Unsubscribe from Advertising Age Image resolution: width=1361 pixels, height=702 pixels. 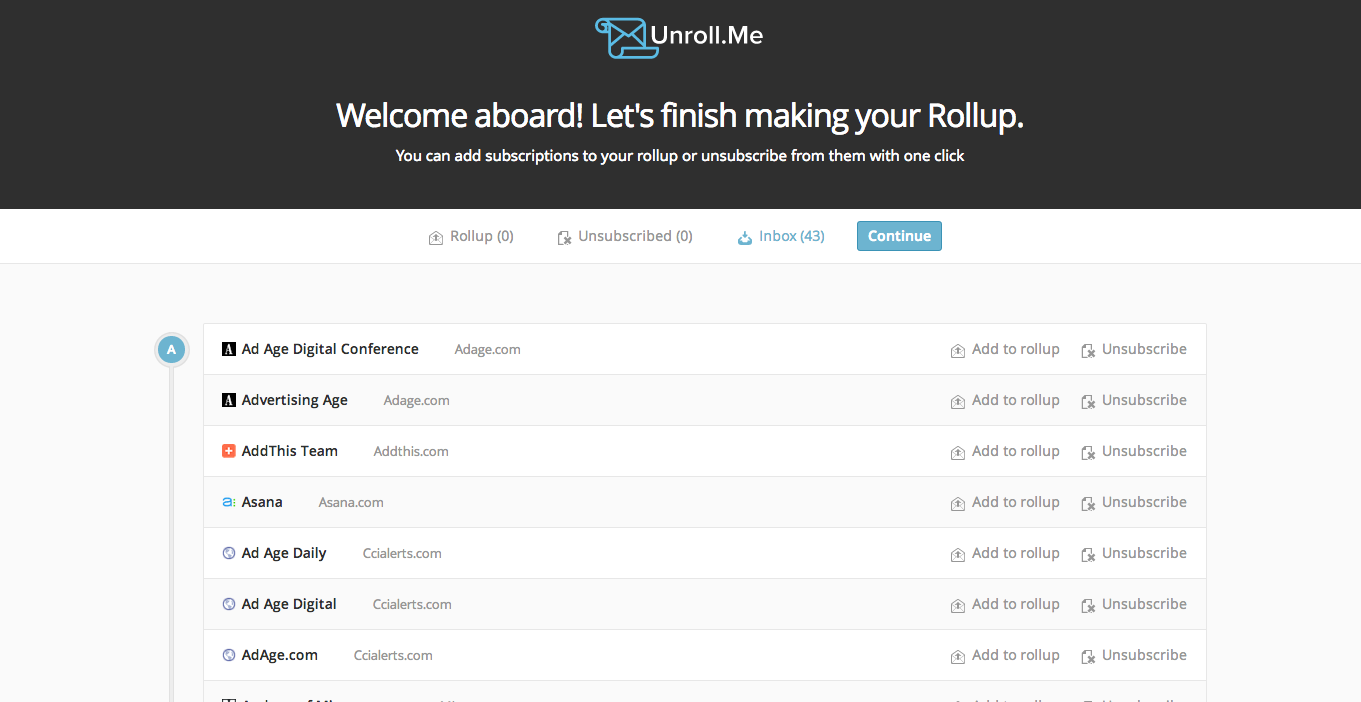(1134, 401)
